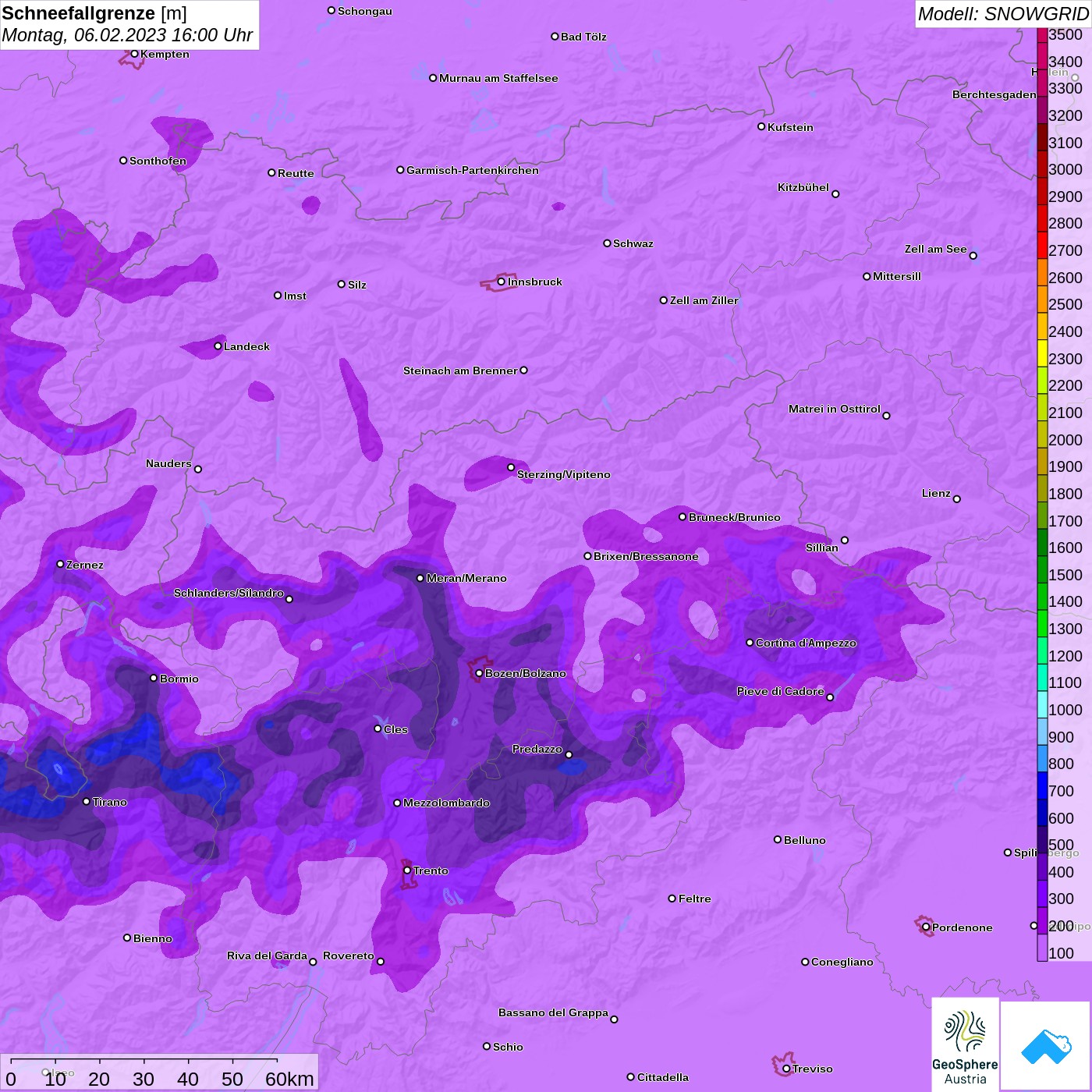Click the 'Modell: SNOWGRID' label

(1003, 14)
